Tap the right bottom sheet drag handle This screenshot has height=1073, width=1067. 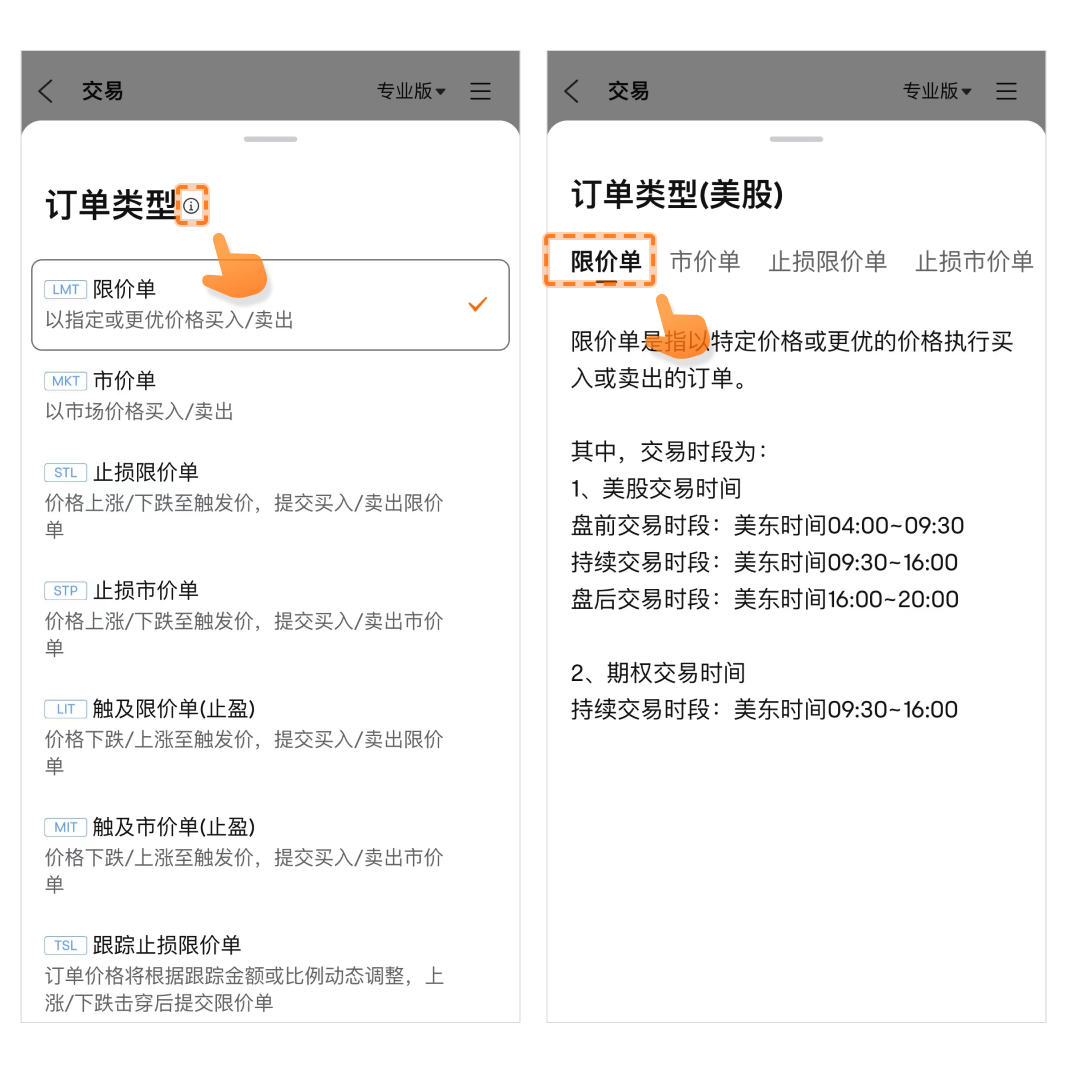pyautogui.click(x=796, y=139)
